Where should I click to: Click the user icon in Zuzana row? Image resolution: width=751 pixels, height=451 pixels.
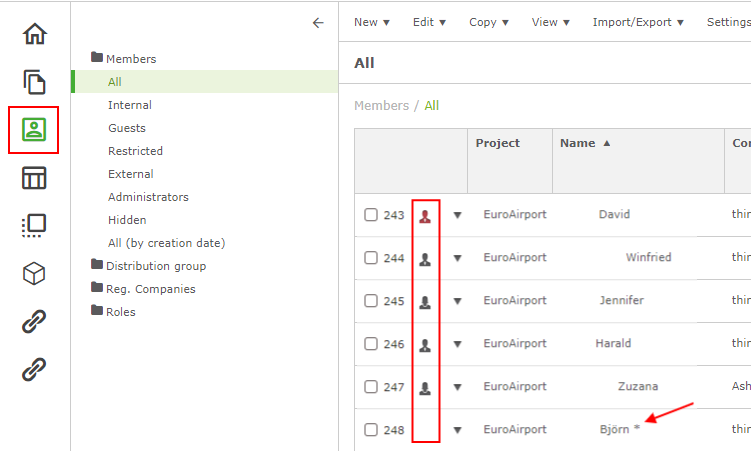tap(425, 388)
